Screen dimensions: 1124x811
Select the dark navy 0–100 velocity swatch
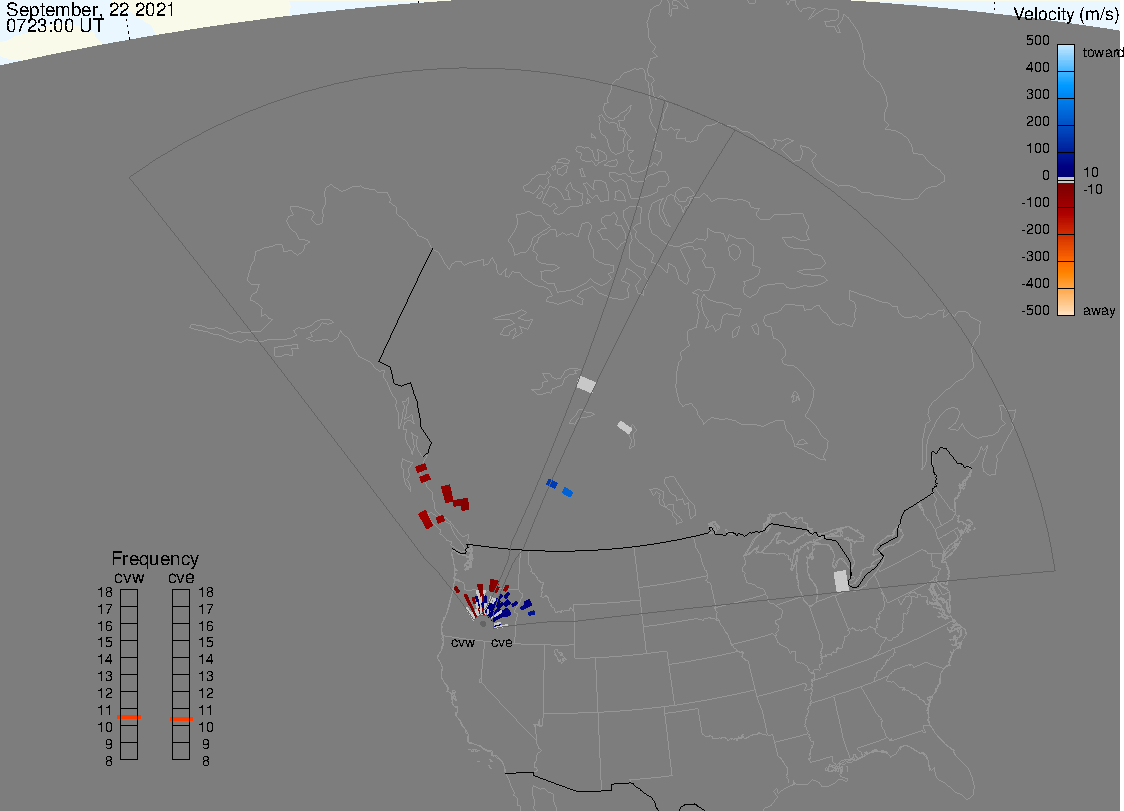(1066, 164)
